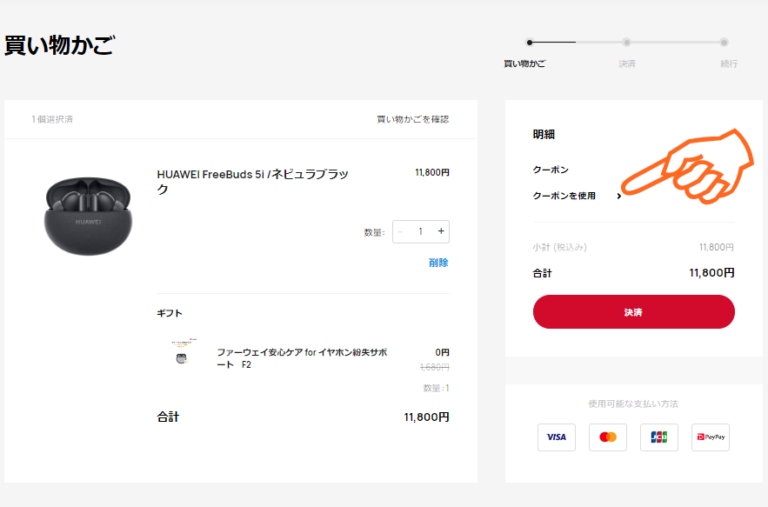This screenshot has width=768, height=507.
Task: Click the minus icon to decrease quantity
Action: coord(400,231)
